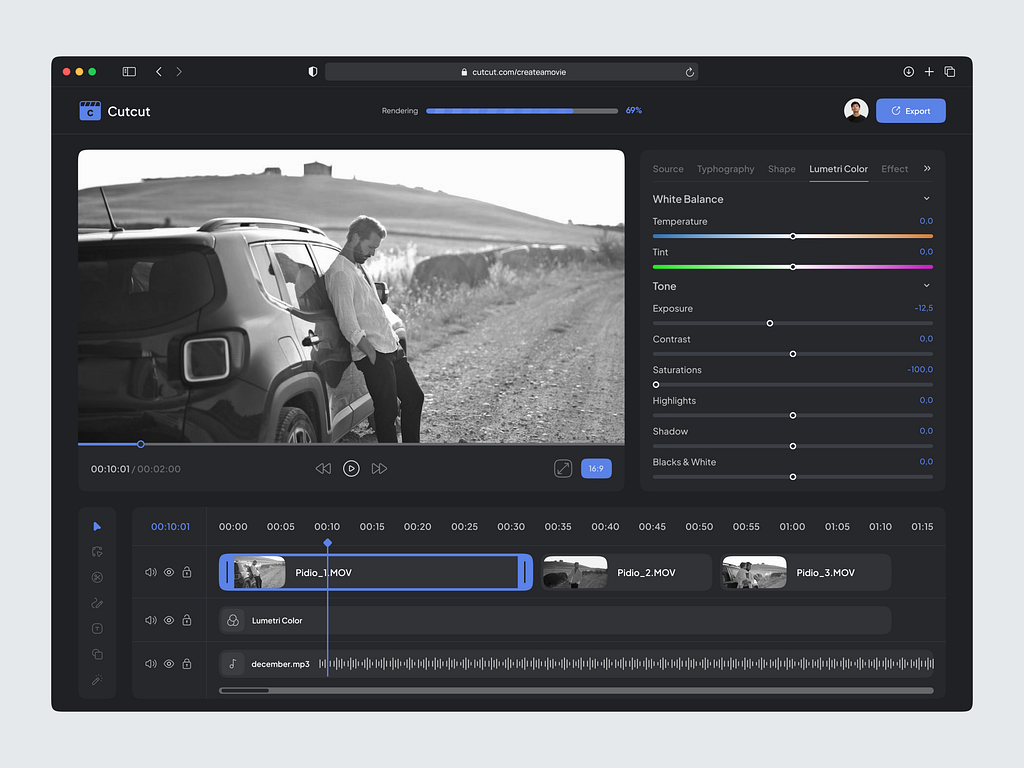Activate the Text tool in the timeline toolbar
This screenshot has height=768, width=1024.
click(x=97, y=628)
